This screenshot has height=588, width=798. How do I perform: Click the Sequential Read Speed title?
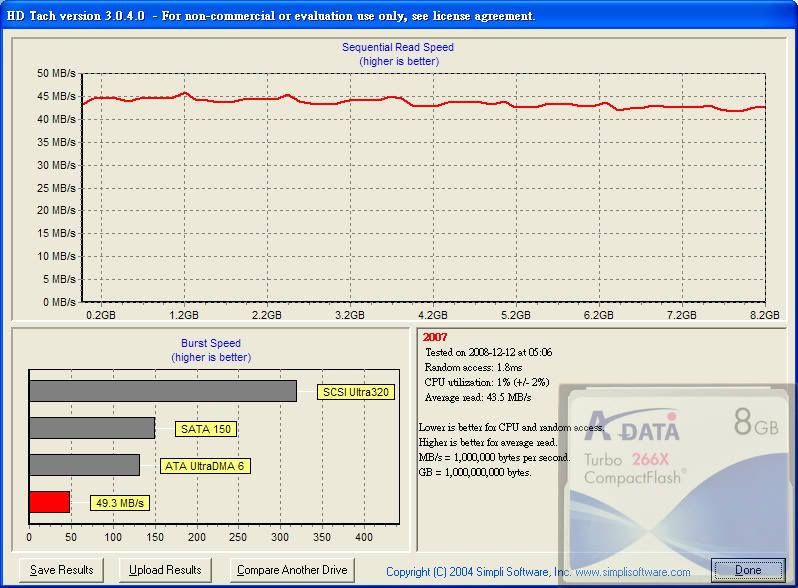[x=398, y=47]
